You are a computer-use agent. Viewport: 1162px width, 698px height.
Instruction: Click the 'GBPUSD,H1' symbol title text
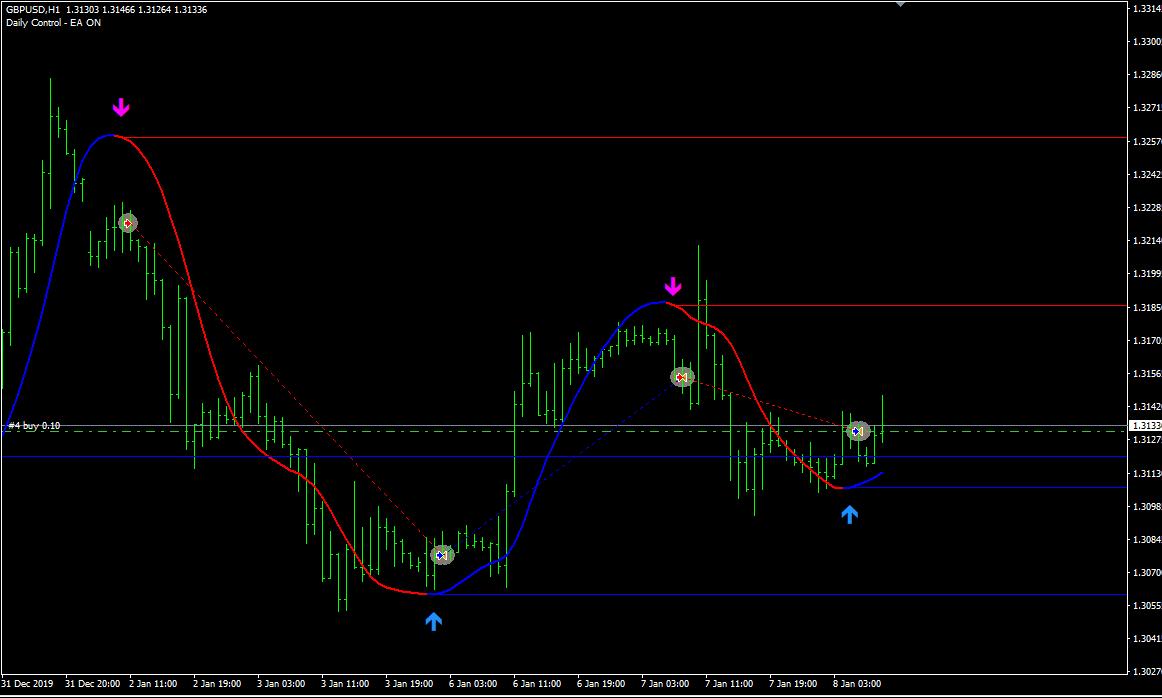(33, 10)
